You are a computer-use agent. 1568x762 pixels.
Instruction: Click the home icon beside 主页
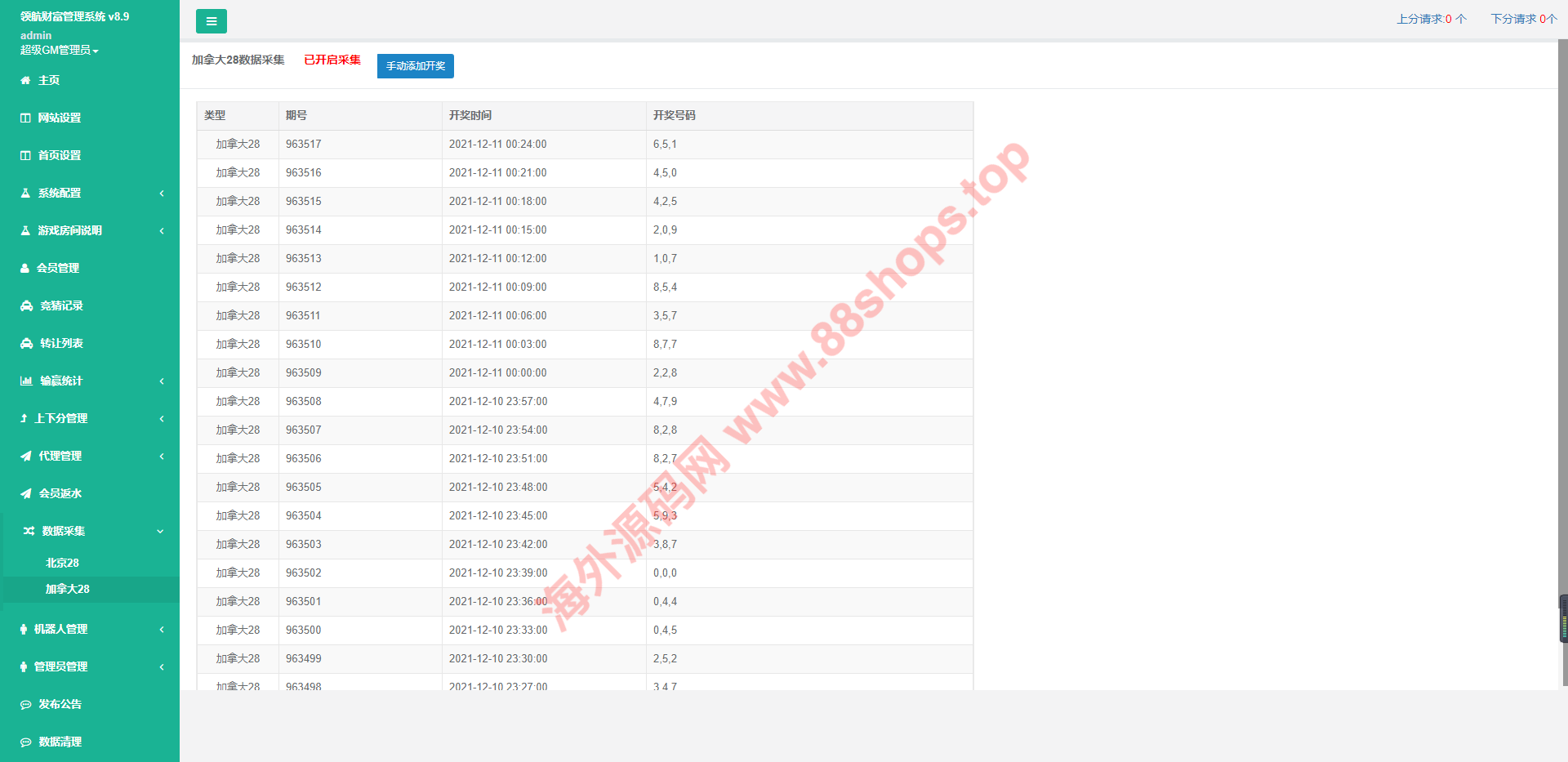click(25, 80)
